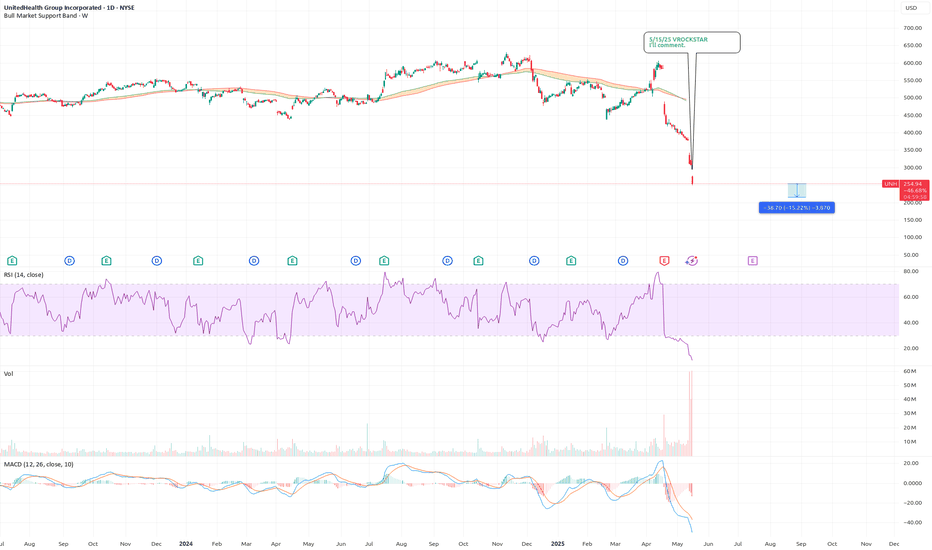Open the red April 2025 earnings marker

665,260
